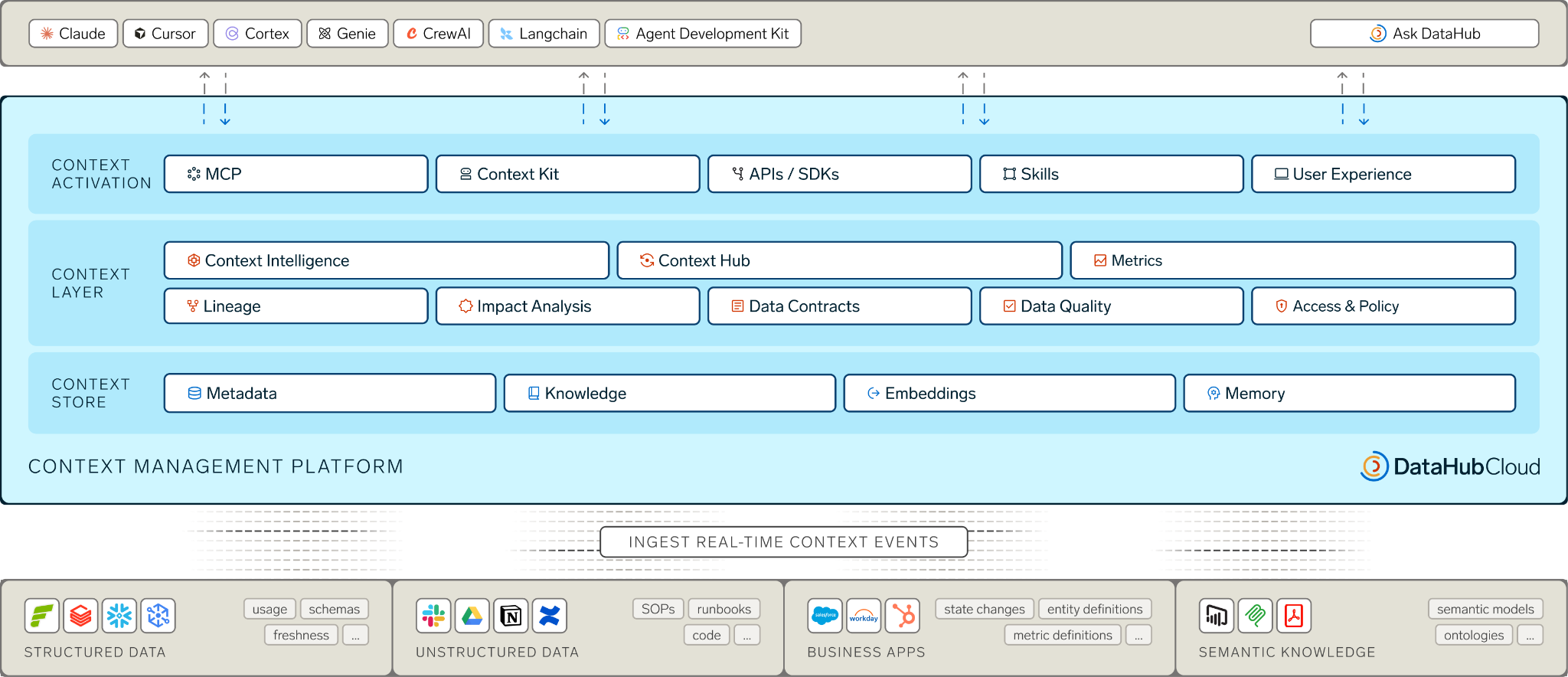Click the Memory head icon
The width and height of the screenshot is (1568, 677).
pos(1214,394)
